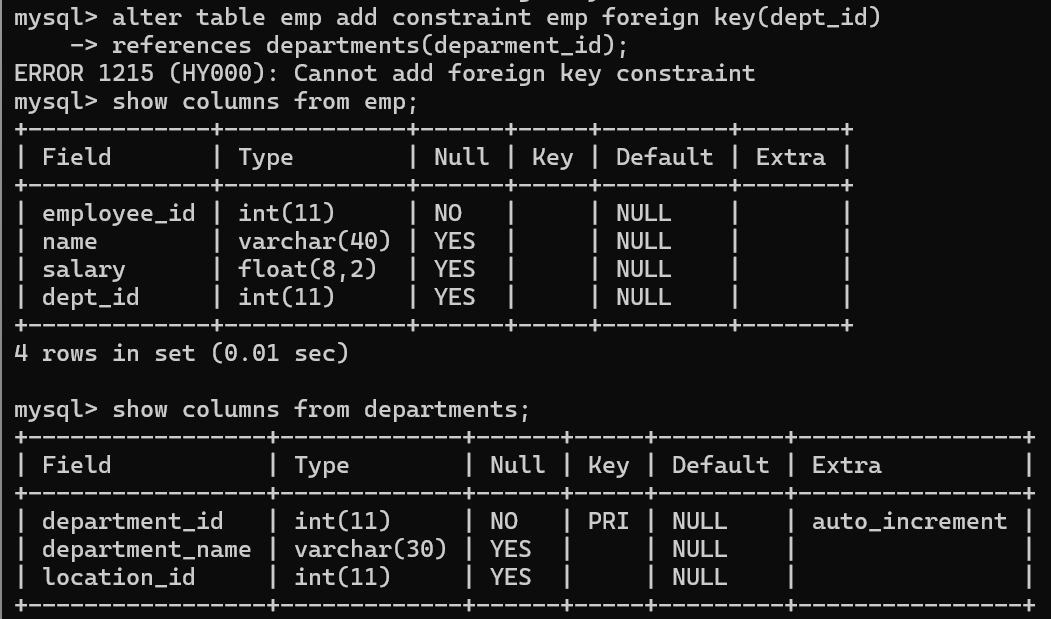Click the PRI key value
This screenshot has height=619, width=1051.
[x=608, y=521]
